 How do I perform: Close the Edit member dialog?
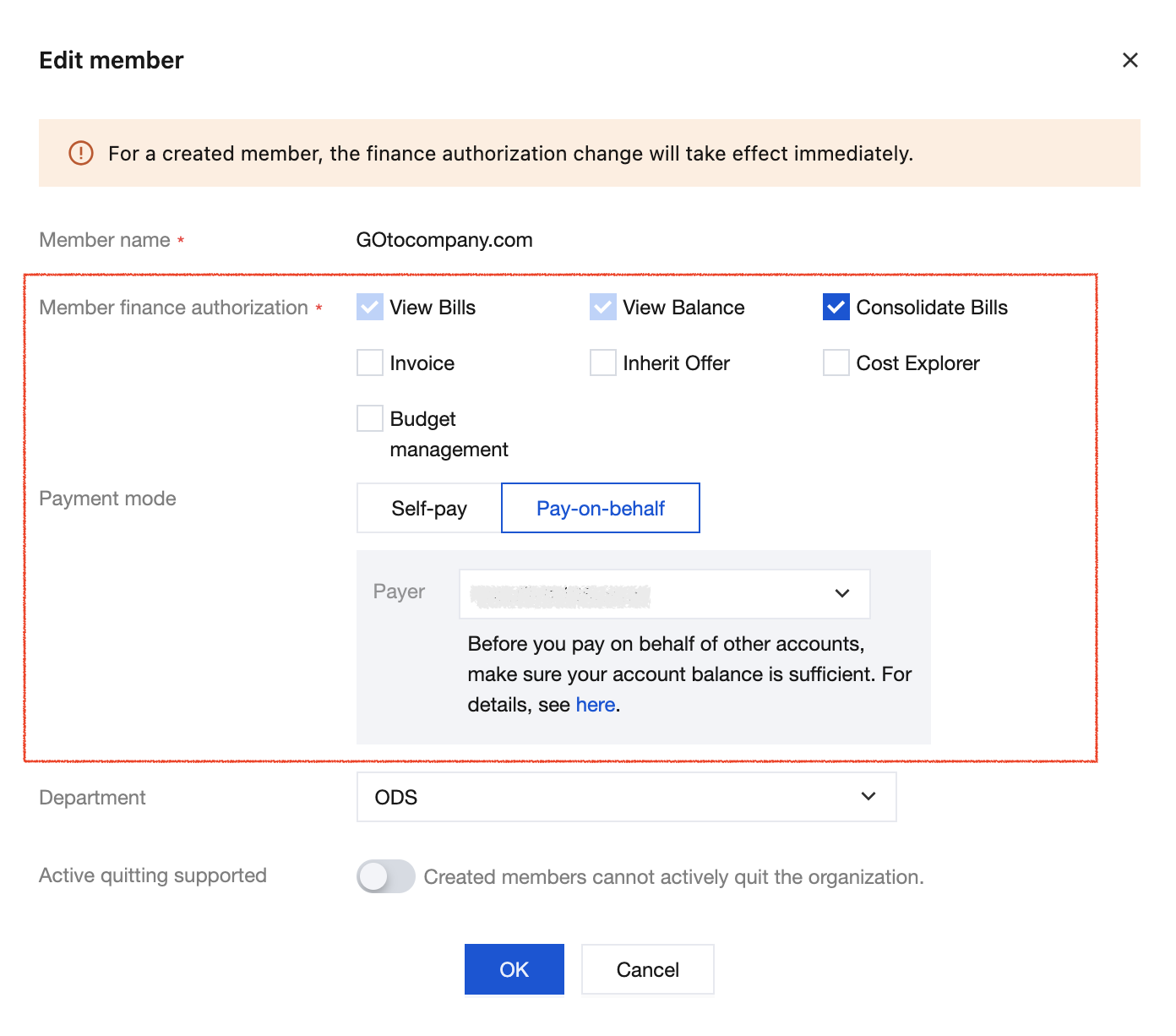pyautogui.click(x=1130, y=60)
